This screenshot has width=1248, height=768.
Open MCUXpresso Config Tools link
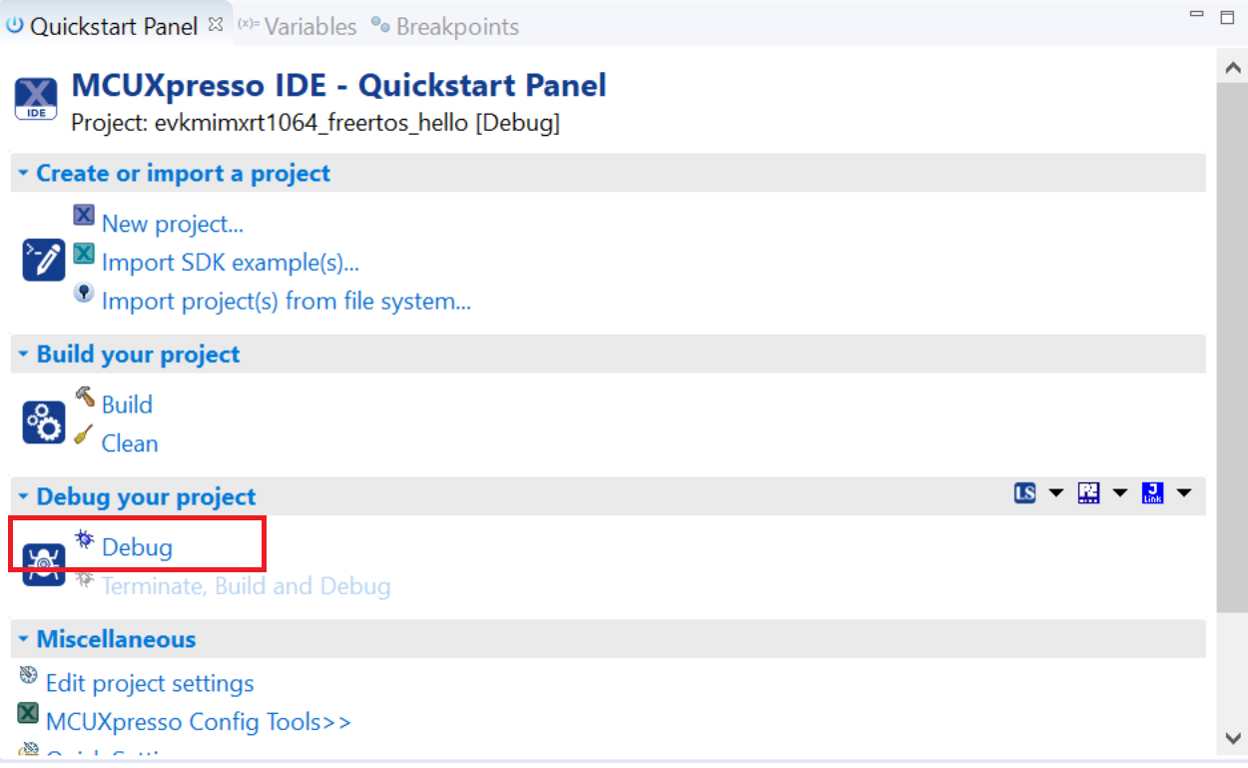click(198, 722)
